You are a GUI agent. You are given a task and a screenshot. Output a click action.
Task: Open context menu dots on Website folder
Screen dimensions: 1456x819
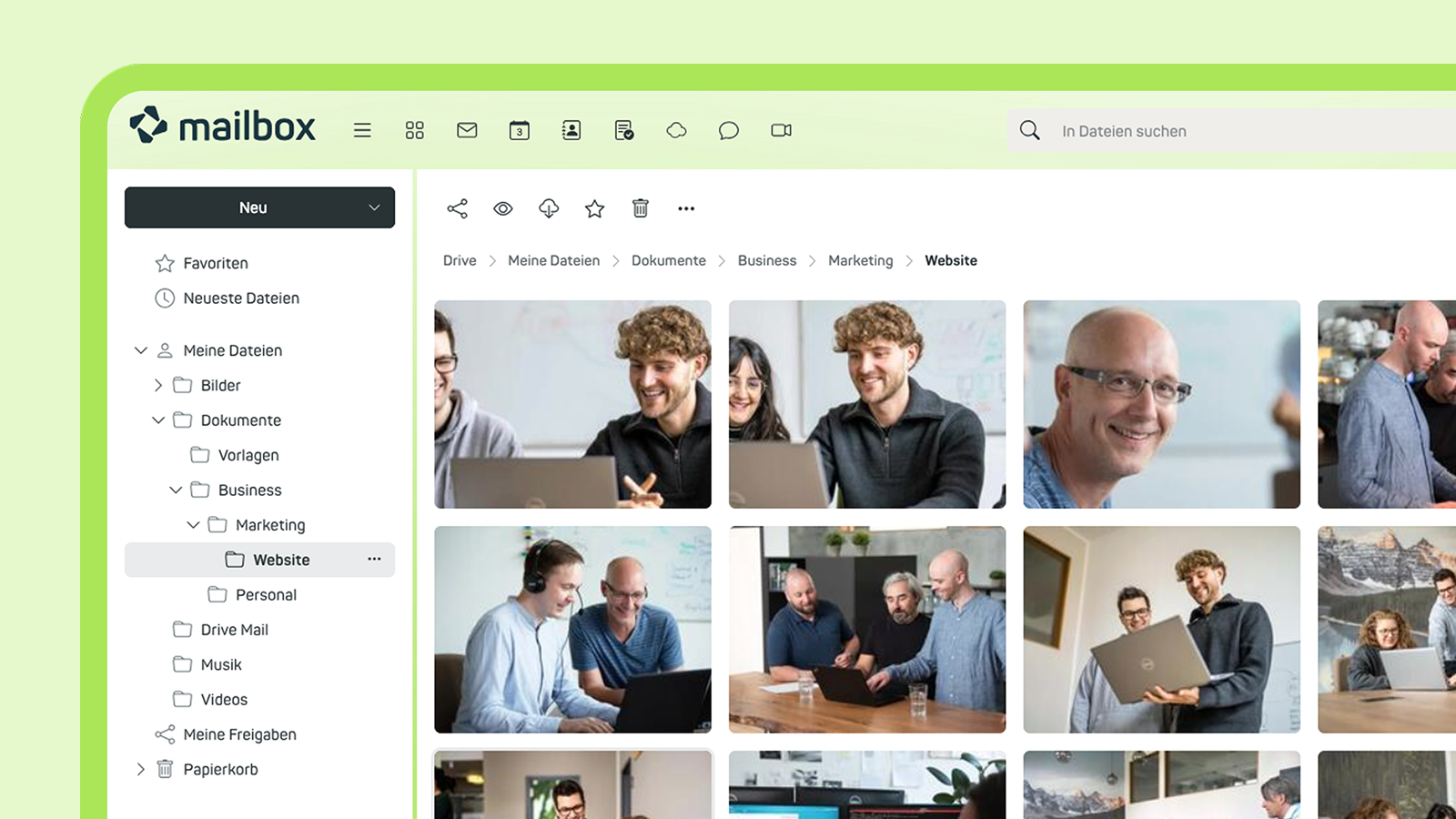[x=374, y=559]
